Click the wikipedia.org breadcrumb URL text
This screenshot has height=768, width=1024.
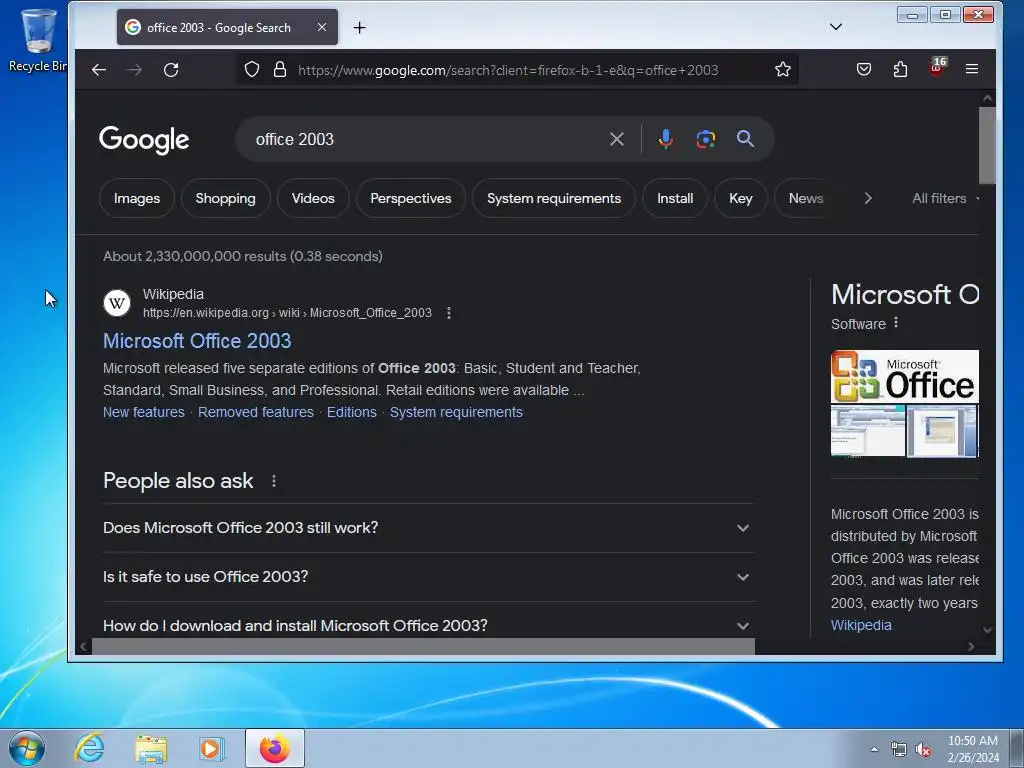click(287, 313)
